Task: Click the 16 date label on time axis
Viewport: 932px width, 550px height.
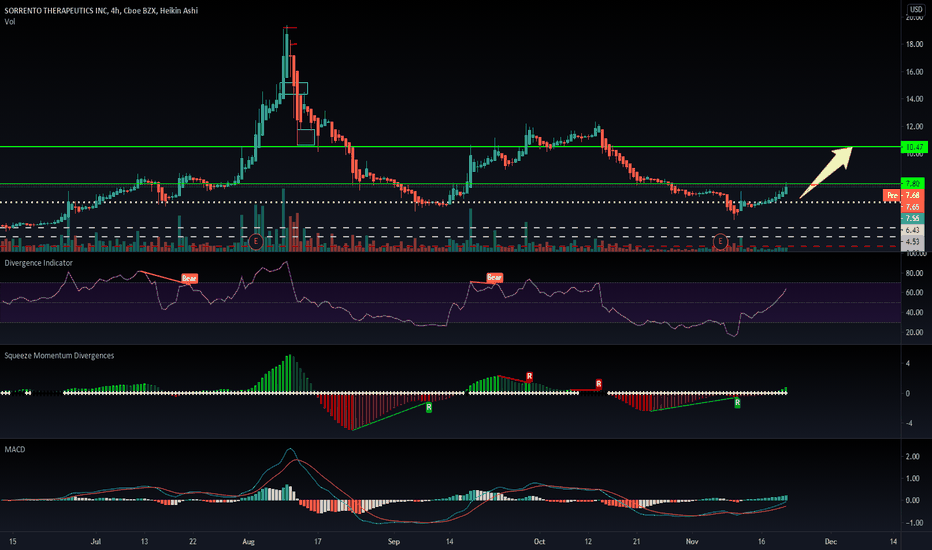Action: [761, 542]
